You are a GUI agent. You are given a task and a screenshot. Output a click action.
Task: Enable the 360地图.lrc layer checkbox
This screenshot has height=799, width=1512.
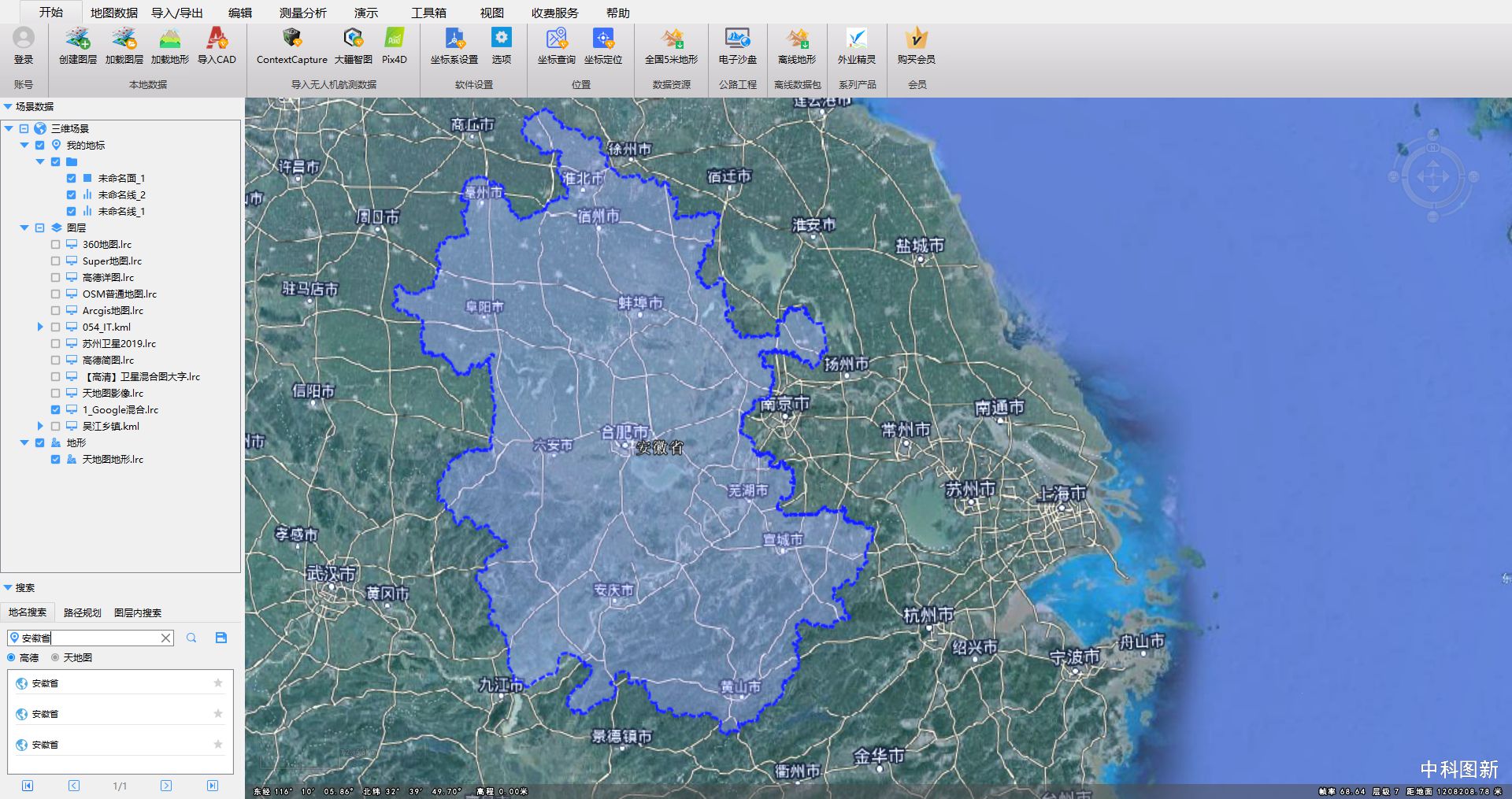pyautogui.click(x=55, y=244)
